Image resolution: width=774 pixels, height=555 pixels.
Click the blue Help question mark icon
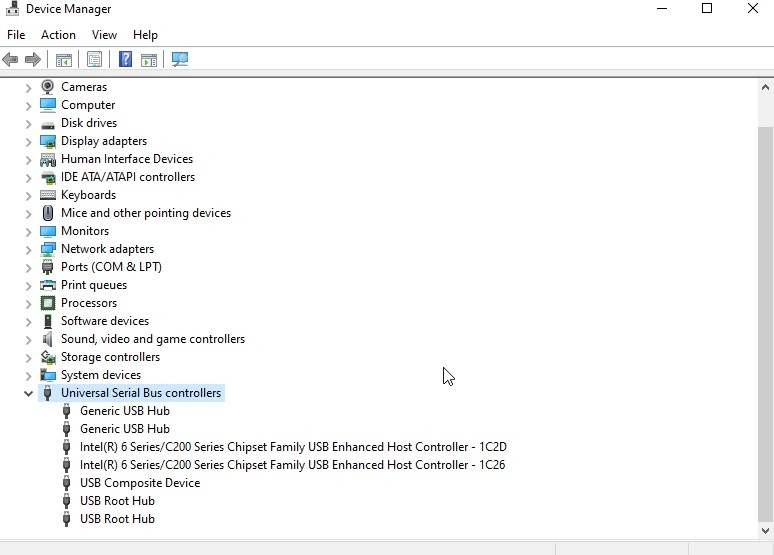125,60
